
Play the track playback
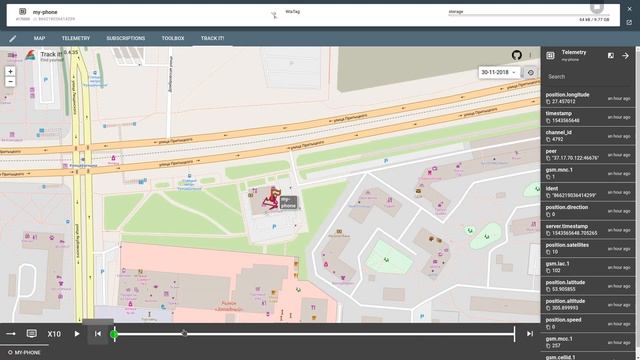[77, 334]
